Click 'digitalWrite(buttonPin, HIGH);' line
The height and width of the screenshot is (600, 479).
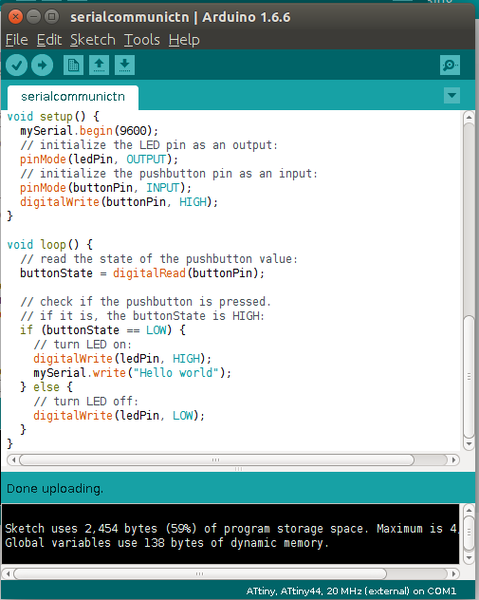(x=119, y=202)
